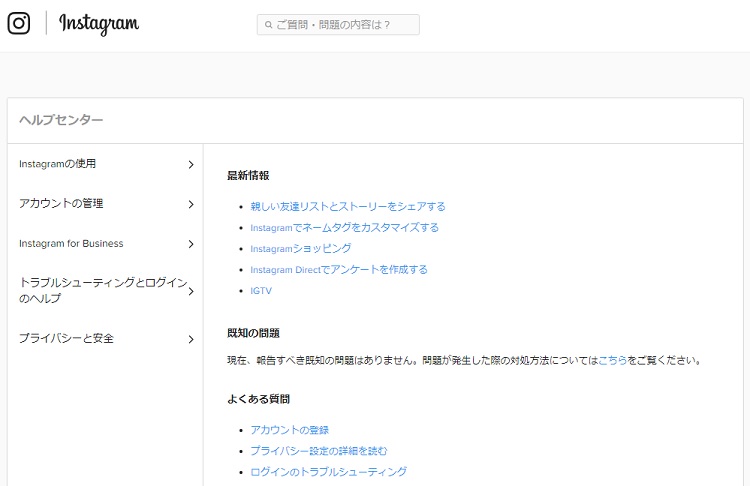The image size is (750, 486).
Task: Click the Instagram wordmark logo
Action: (99, 24)
